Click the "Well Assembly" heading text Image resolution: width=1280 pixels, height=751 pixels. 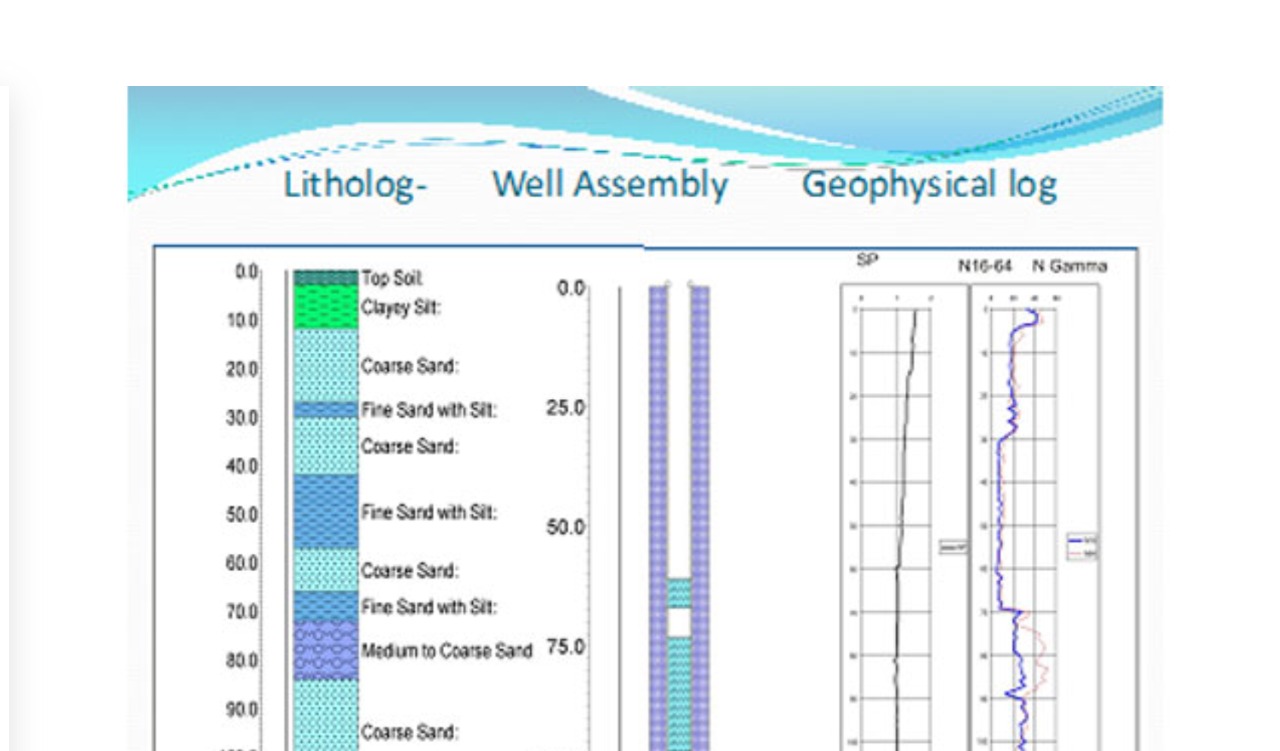coord(610,185)
